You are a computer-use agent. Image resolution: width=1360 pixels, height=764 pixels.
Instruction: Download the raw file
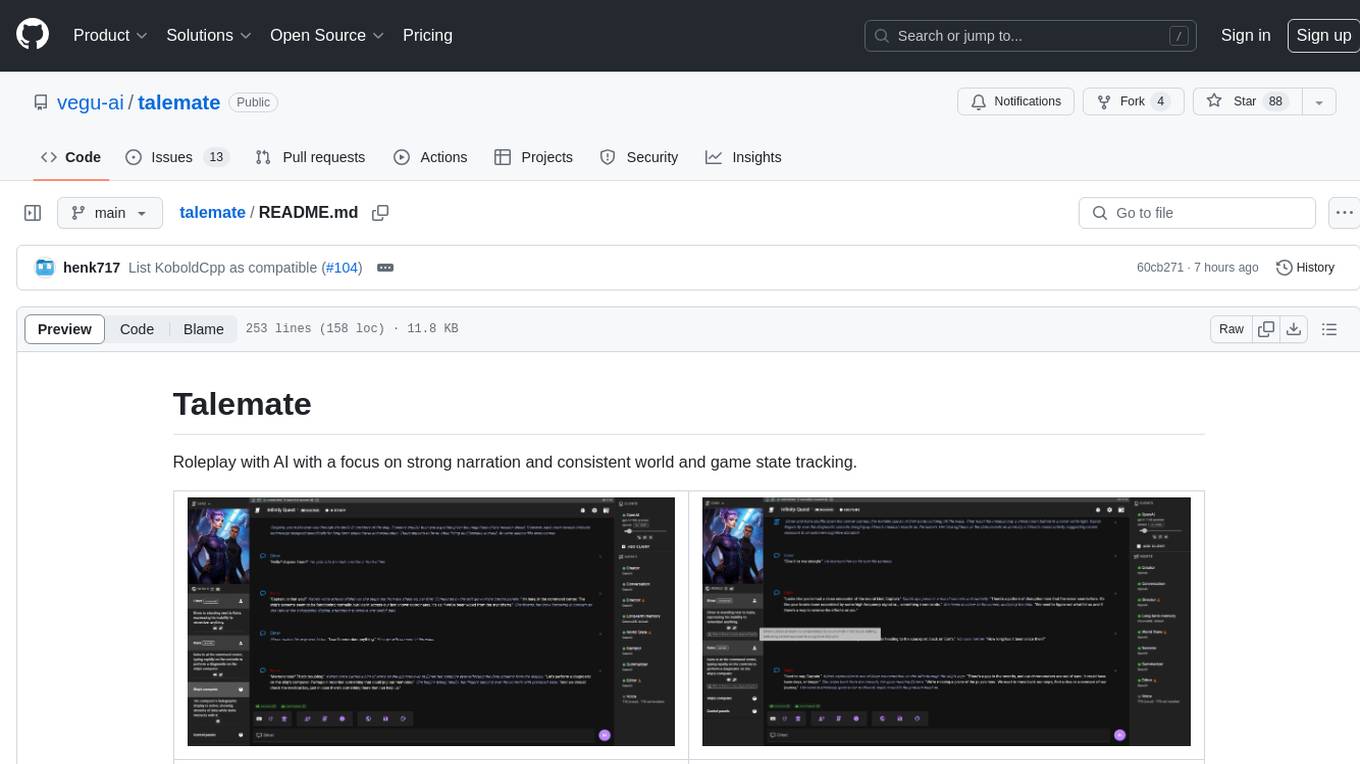[x=1293, y=329]
